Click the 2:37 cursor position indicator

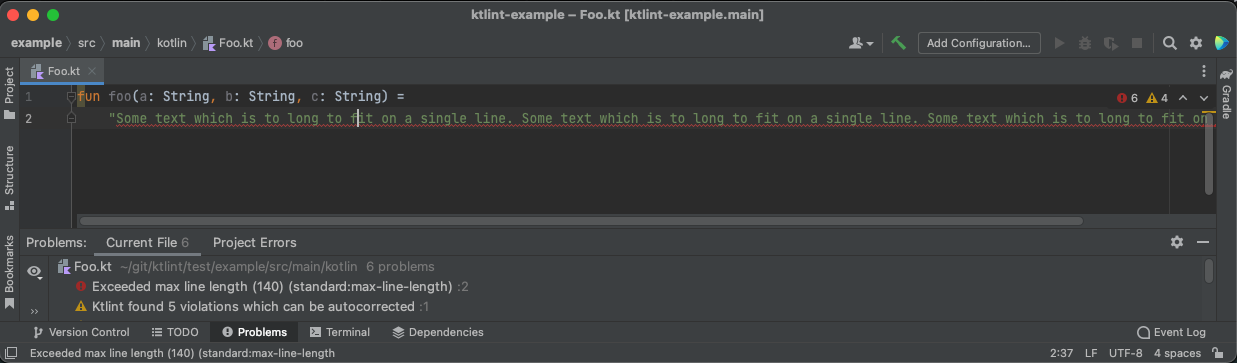pyautogui.click(x=1062, y=353)
